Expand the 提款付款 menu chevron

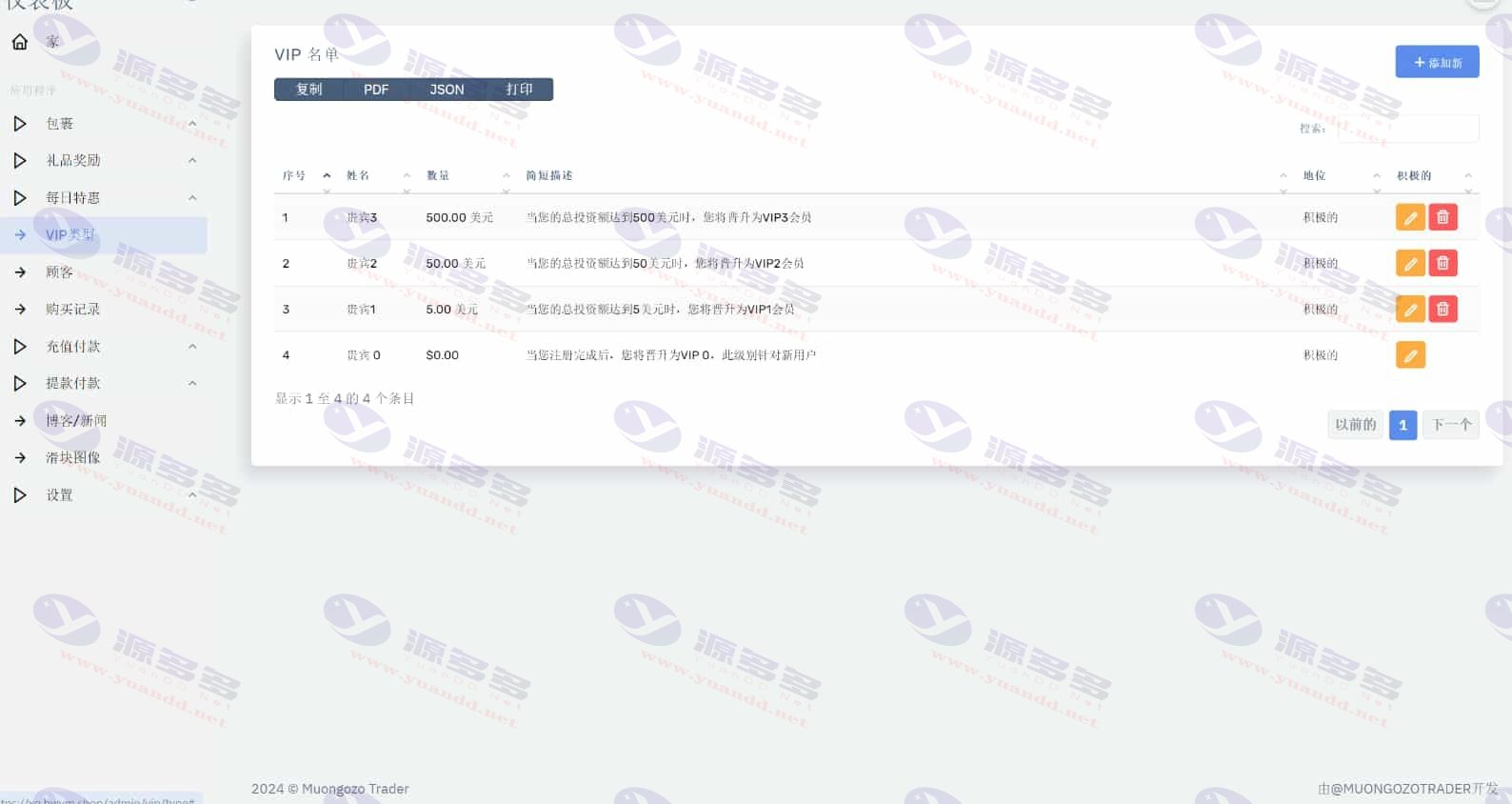pyautogui.click(x=192, y=383)
